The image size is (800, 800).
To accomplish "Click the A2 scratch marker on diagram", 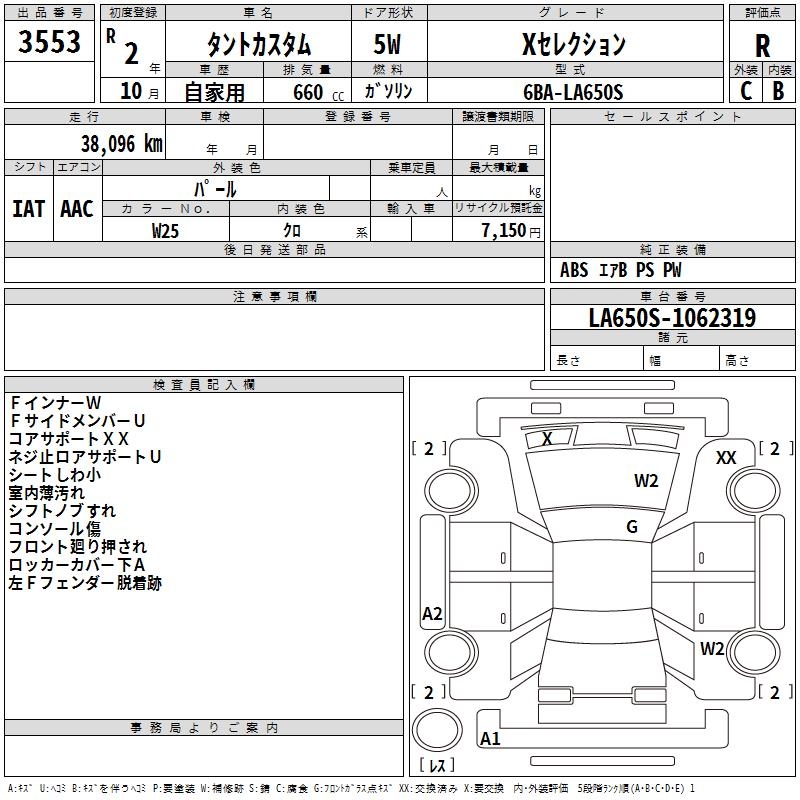I will click(432, 614).
